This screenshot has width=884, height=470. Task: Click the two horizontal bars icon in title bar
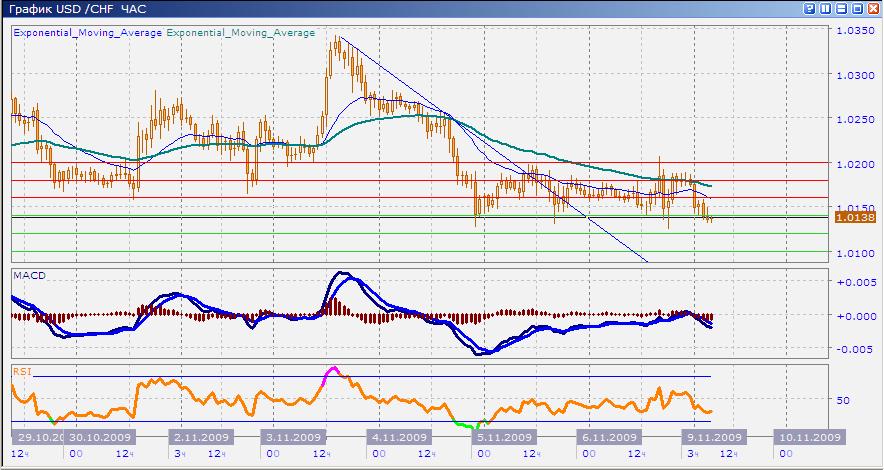(841, 8)
